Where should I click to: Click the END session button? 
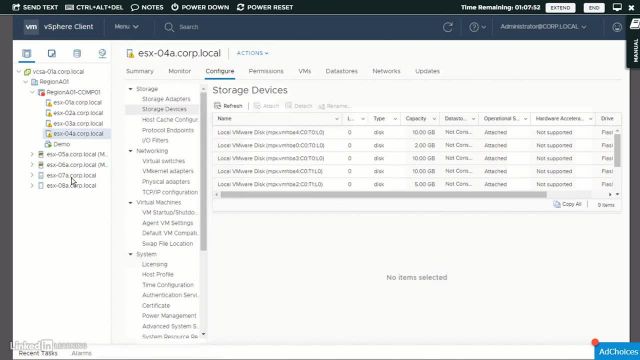tap(594, 8)
